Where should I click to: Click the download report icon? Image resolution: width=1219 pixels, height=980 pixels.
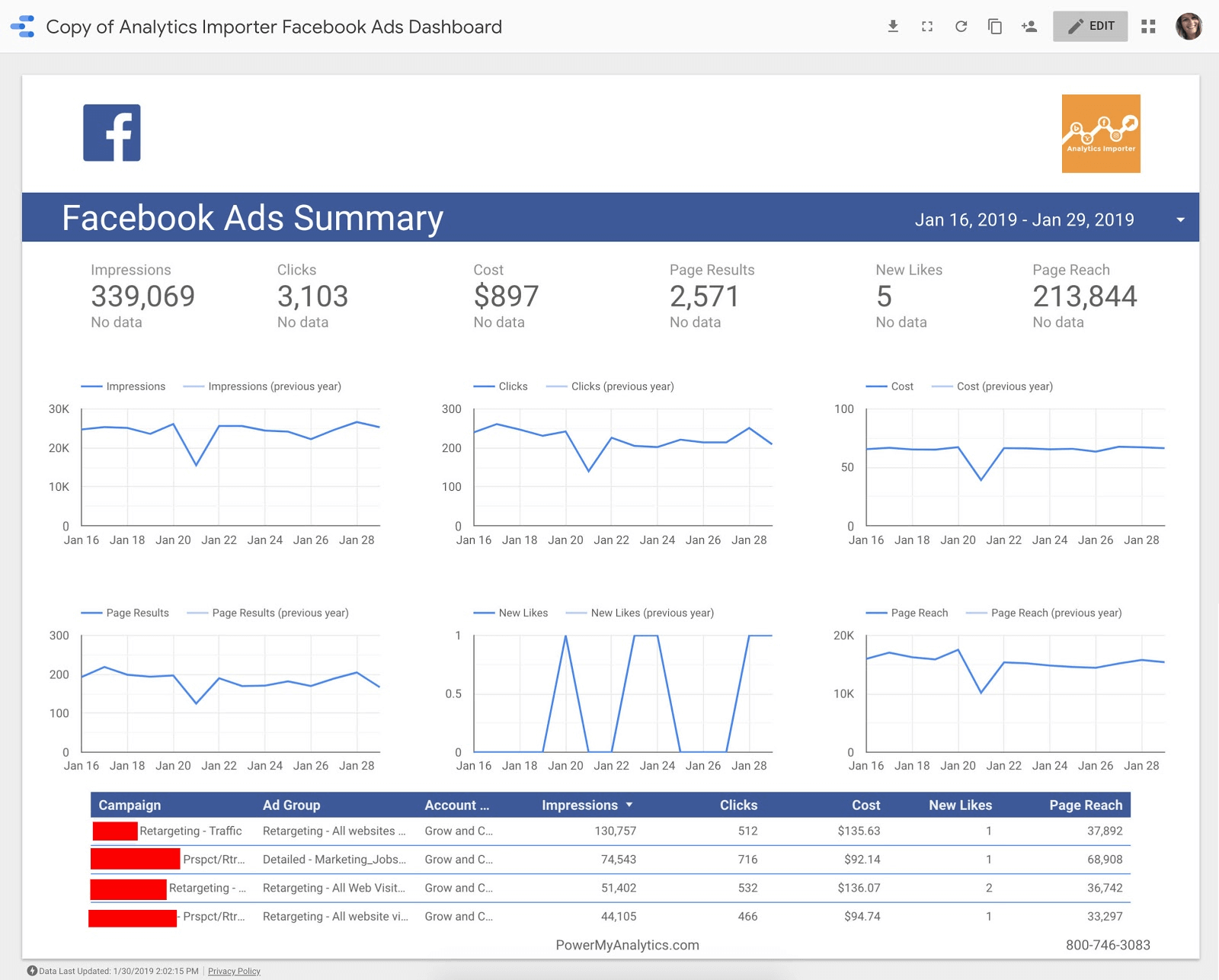893,27
